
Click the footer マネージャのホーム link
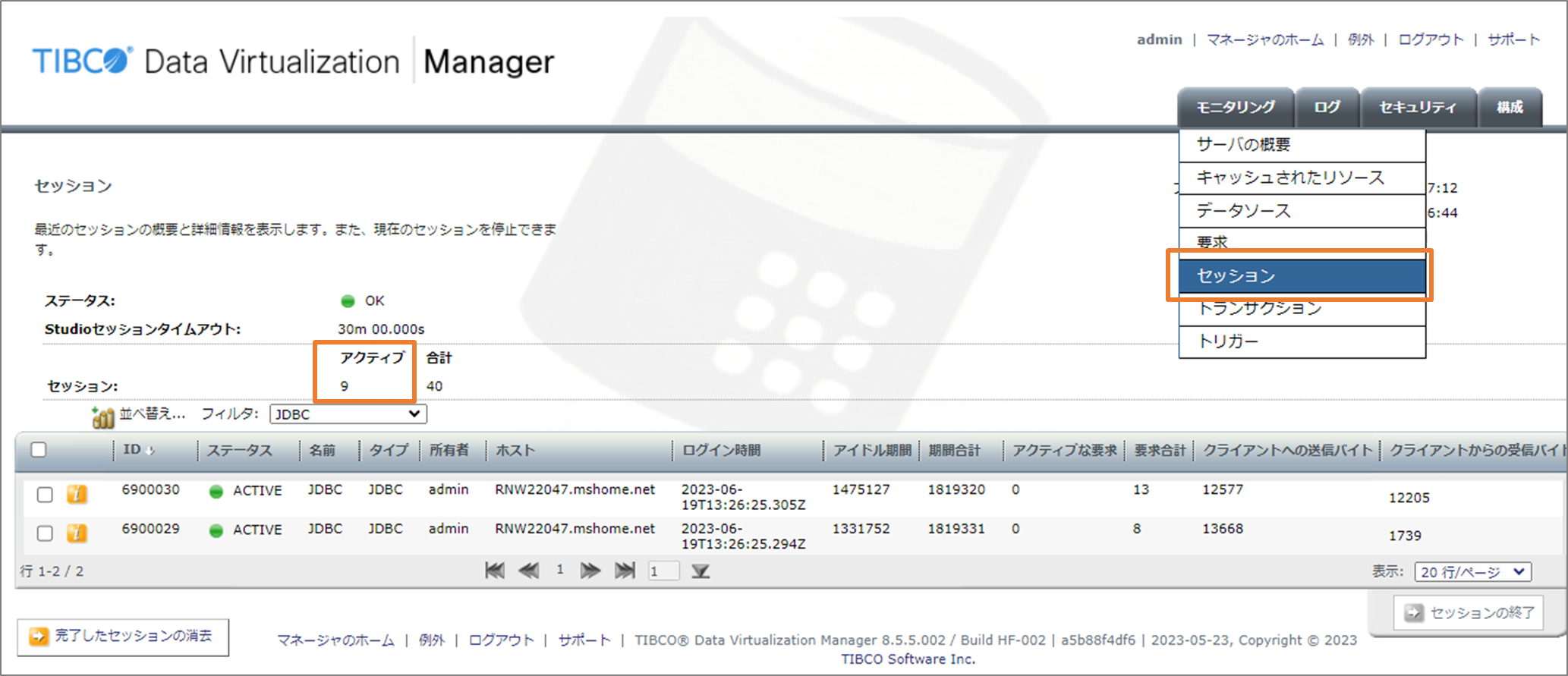[335, 640]
